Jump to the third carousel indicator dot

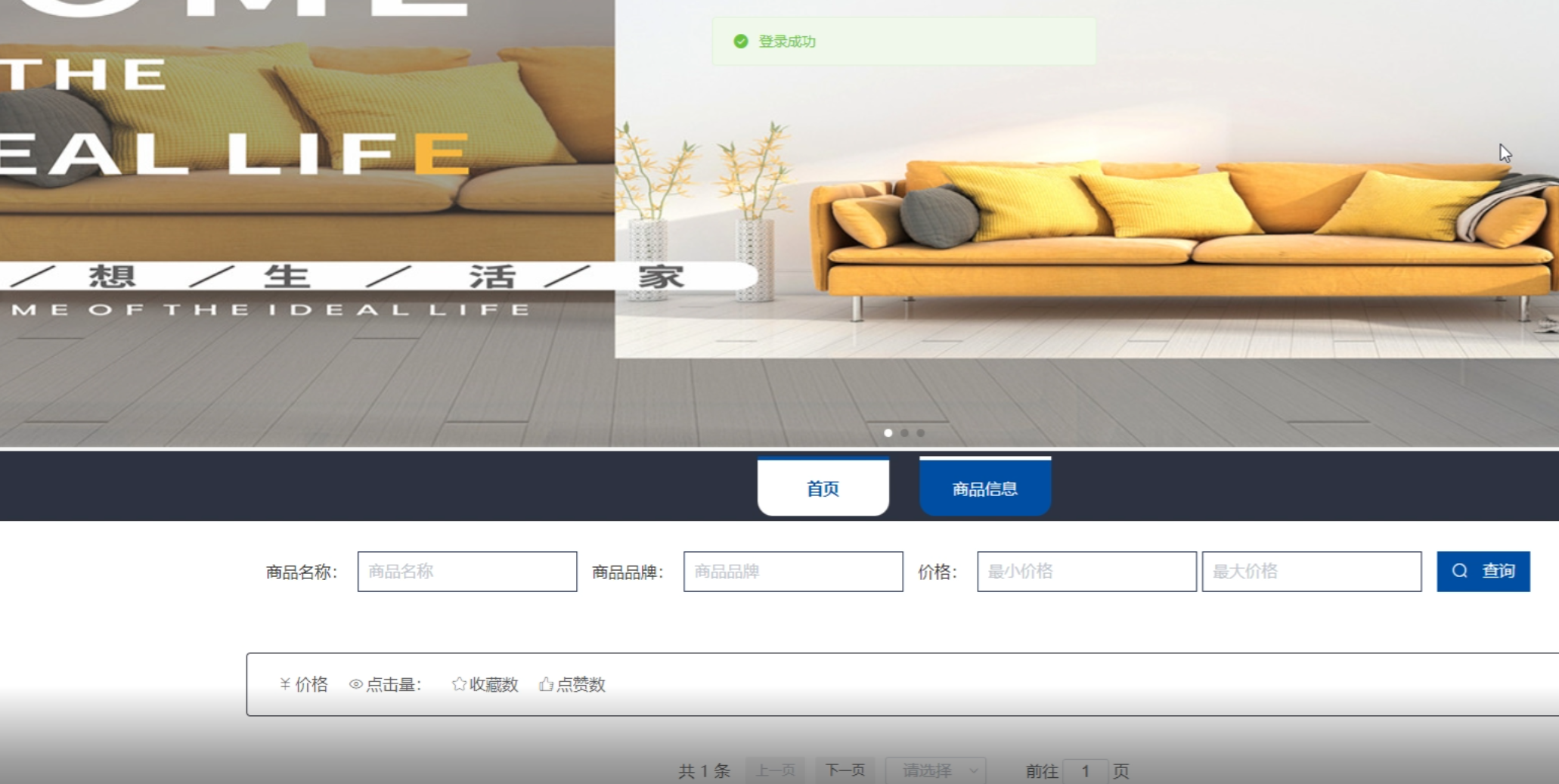point(921,433)
